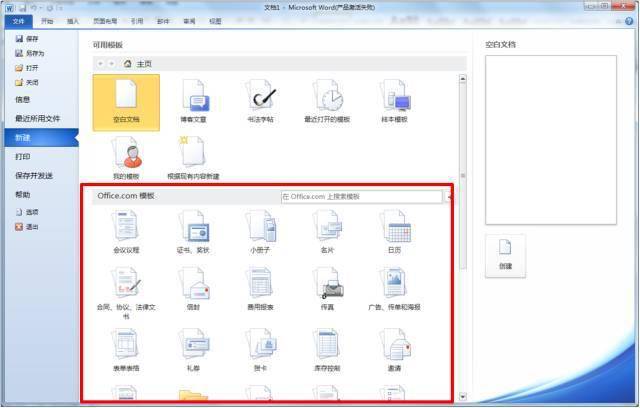Switch to the 文件 File tab
This screenshot has width=640, height=408.
[x=18, y=21]
